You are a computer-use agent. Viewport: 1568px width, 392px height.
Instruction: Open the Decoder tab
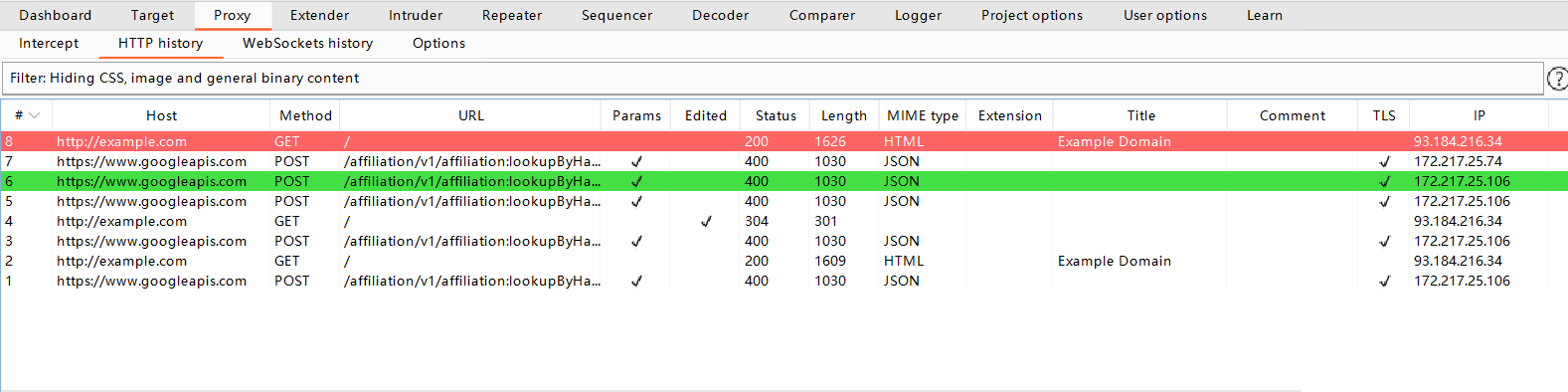click(x=721, y=15)
